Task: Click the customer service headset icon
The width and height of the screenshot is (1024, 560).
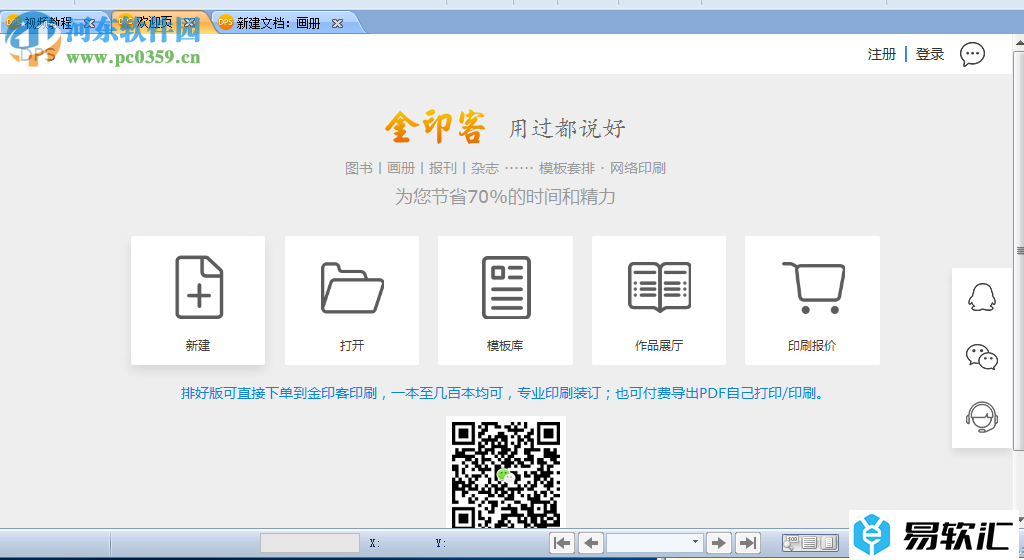Action: click(982, 417)
